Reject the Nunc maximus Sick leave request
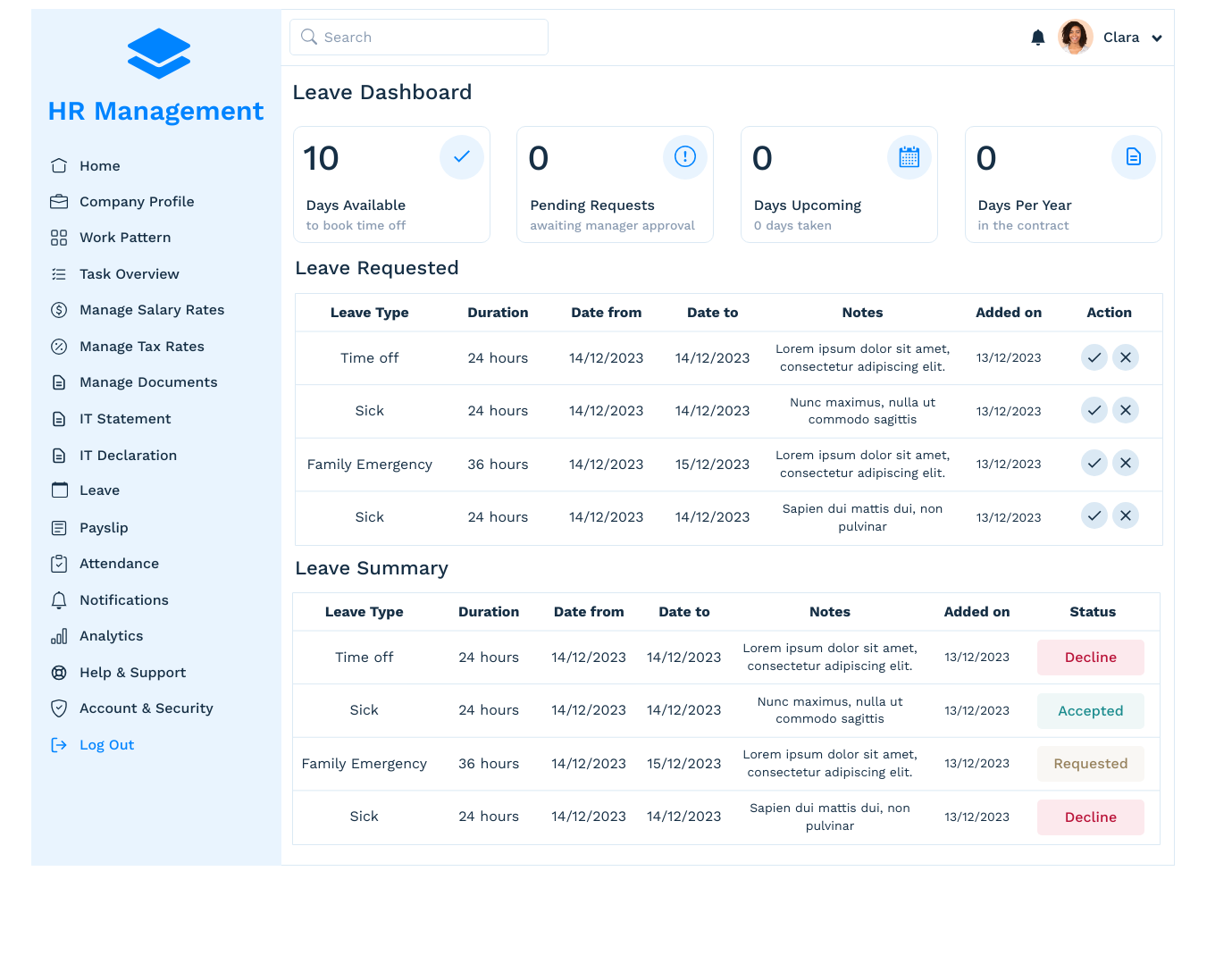 1126,410
